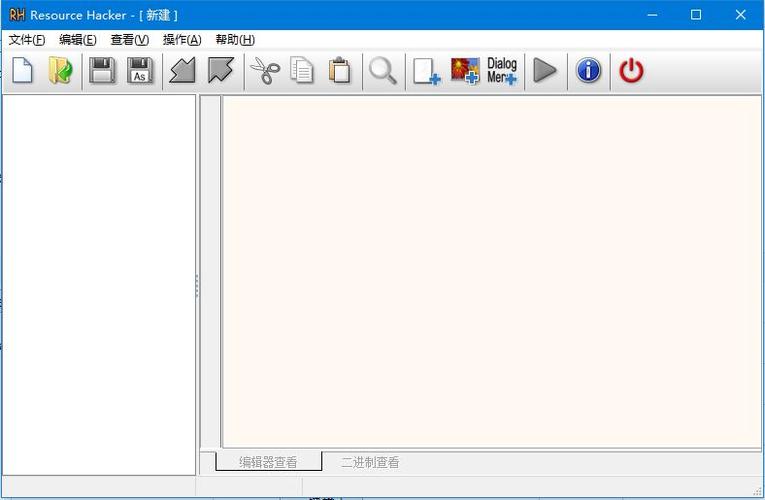Click the Dialog Menu add icon
The height and width of the screenshot is (500, 765).
click(502, 71)
